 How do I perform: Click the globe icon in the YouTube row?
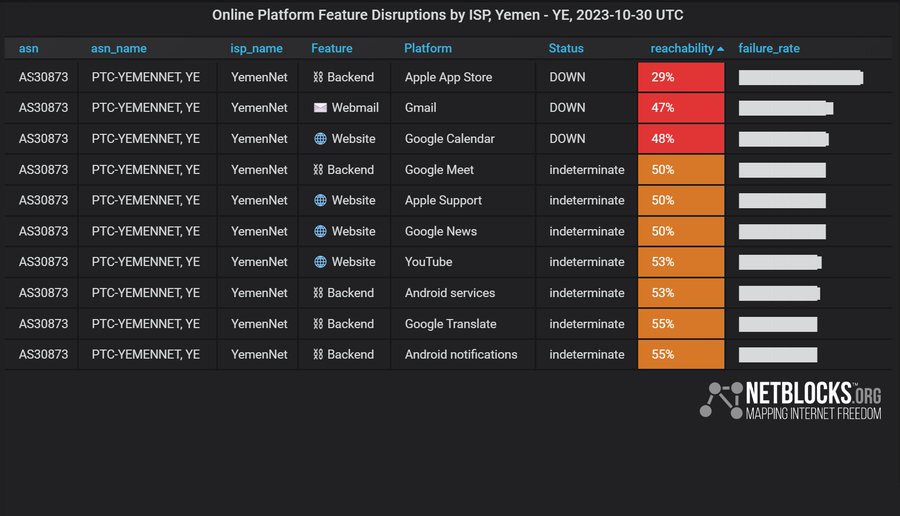[x=320, y=262]
